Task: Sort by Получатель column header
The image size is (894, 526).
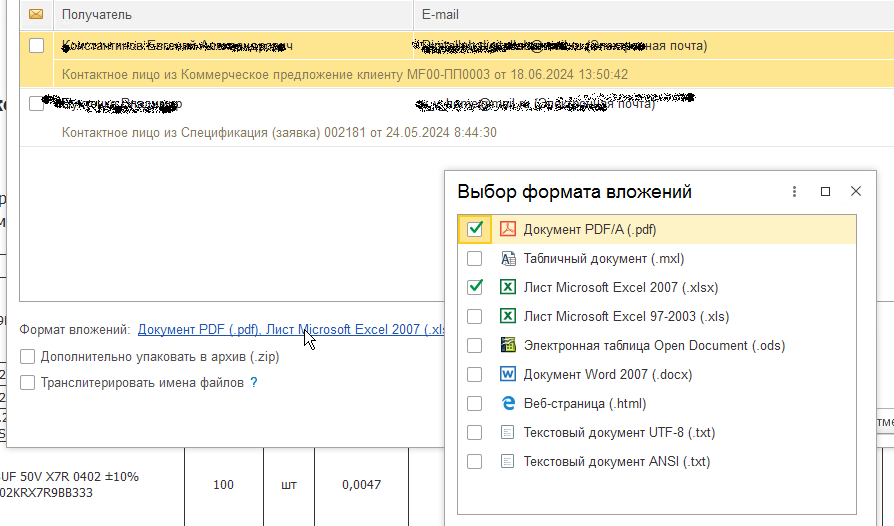Action: tap(96, 15)
